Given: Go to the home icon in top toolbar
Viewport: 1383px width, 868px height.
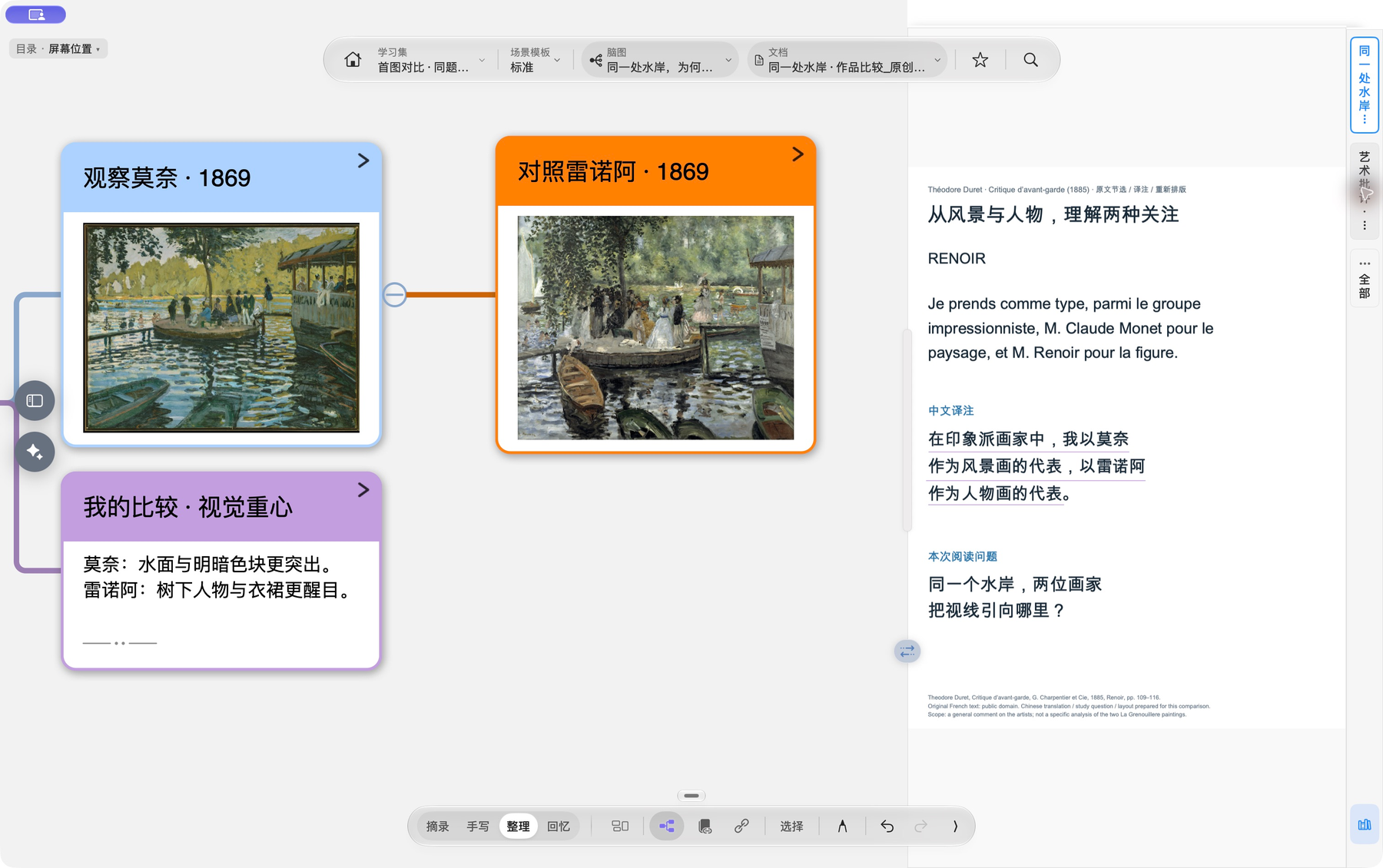Looking at the screenshot, I should [353, 60].
